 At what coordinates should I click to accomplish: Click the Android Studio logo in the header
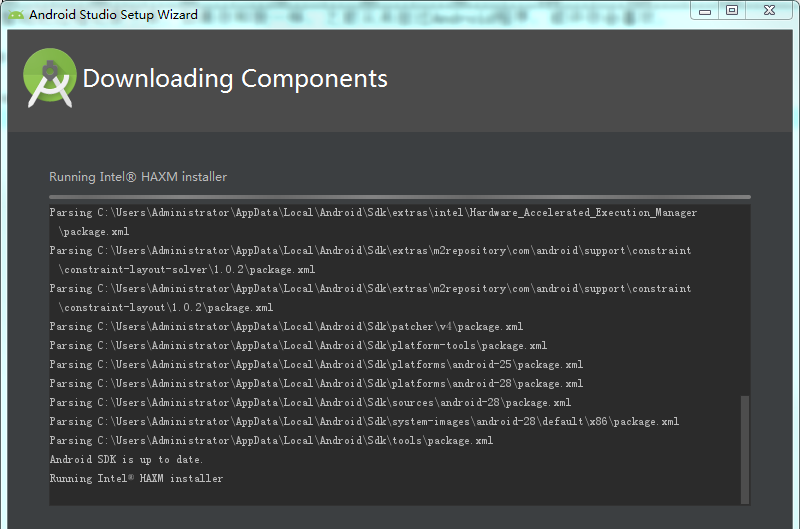click(x=50, y=78)
